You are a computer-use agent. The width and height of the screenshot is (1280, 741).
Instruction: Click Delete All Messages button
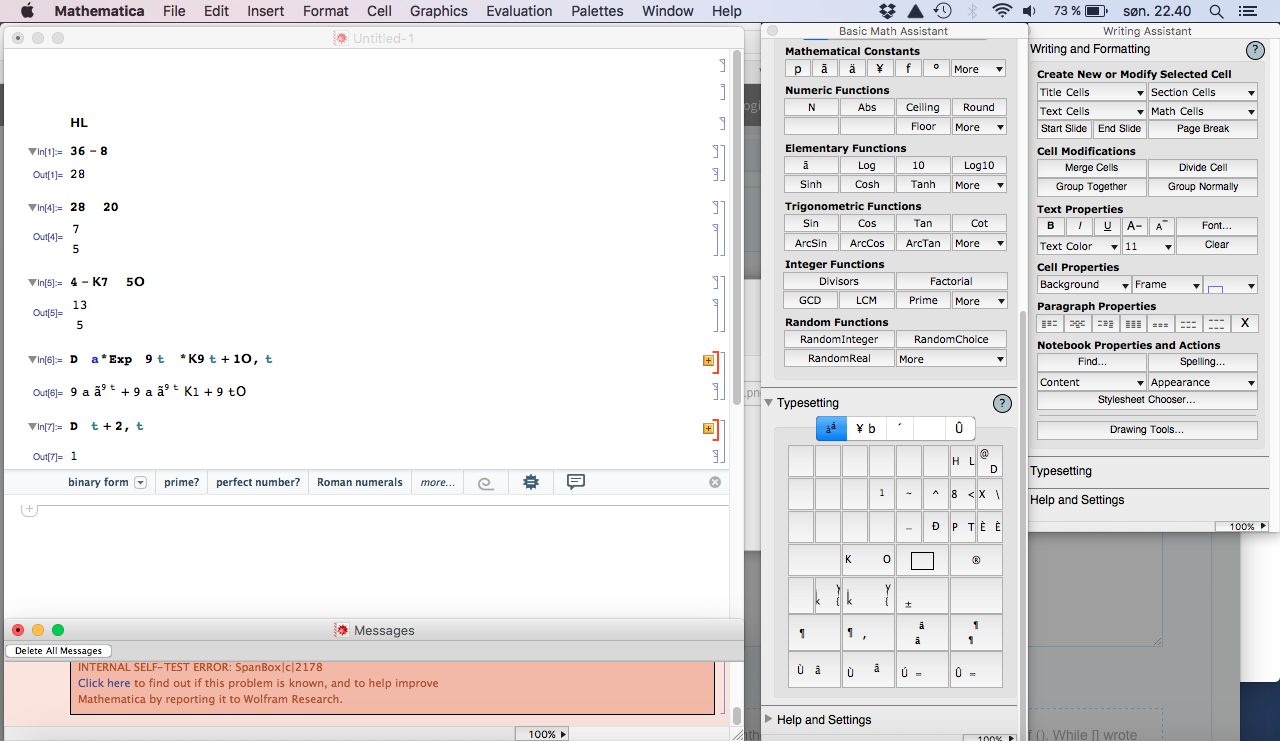[x=58, y=651]
